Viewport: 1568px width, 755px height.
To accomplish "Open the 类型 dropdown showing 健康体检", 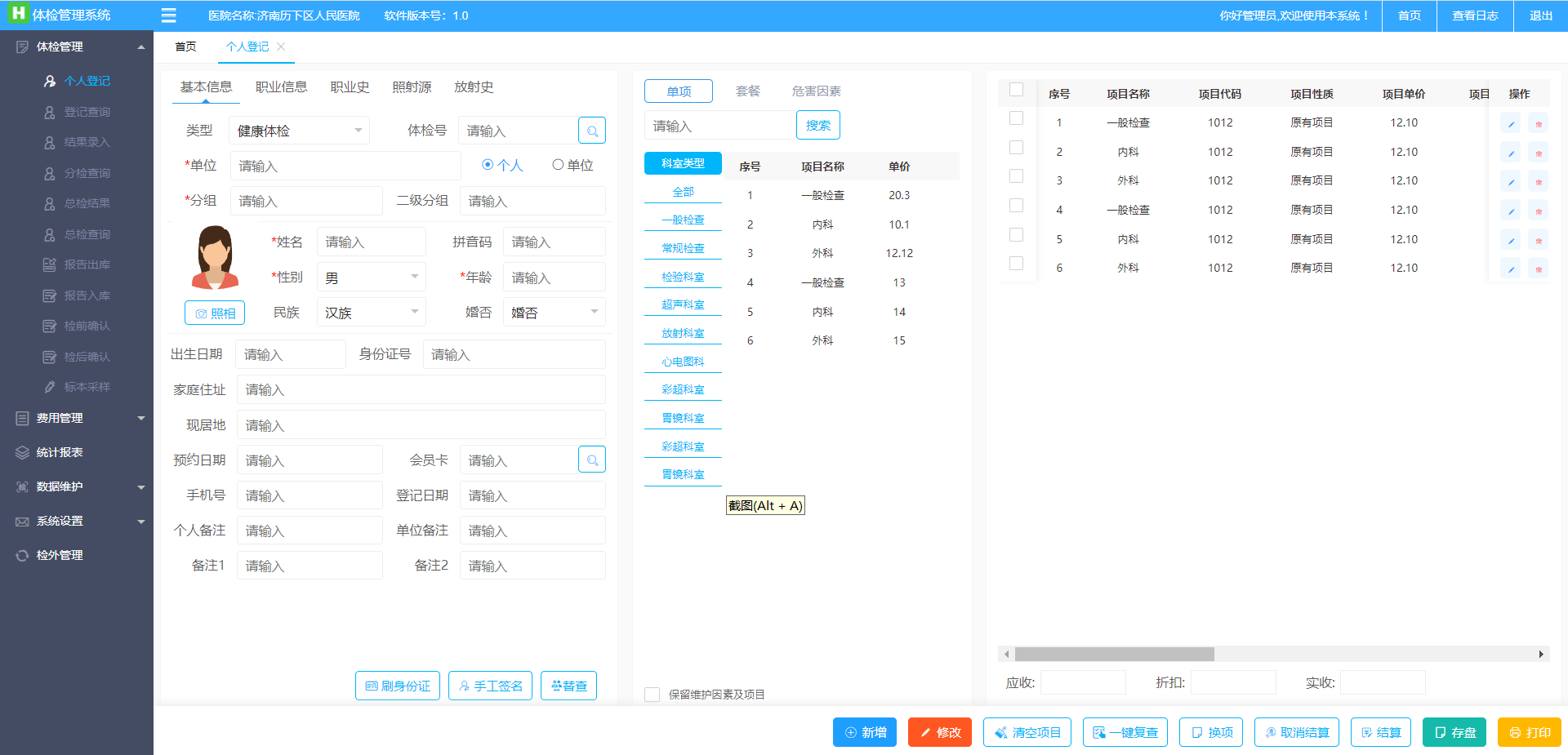I will click(299, 131).
